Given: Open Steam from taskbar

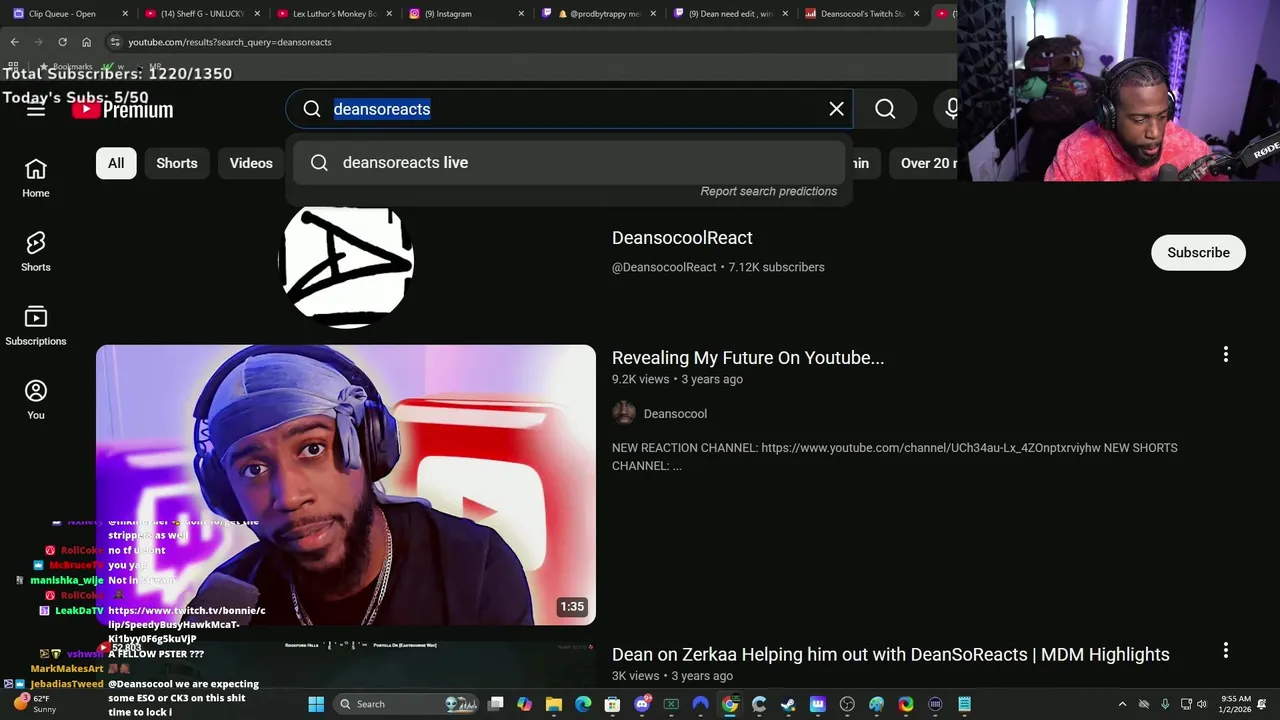Looking at the screenshot, I should click(x=788, y=704).
